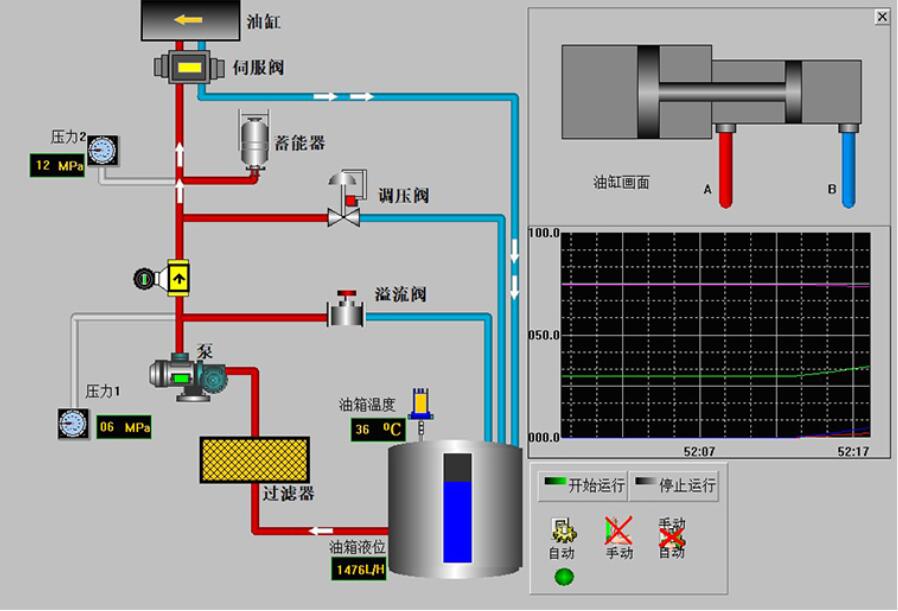Click the 压力1 pressure gauge dial
Screen dimensions: 898x611
[73, 424]
